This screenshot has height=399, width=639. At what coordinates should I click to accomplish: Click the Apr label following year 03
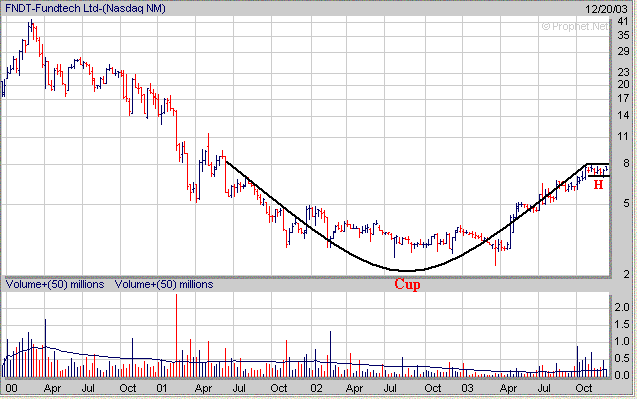(x=508, y=388)
